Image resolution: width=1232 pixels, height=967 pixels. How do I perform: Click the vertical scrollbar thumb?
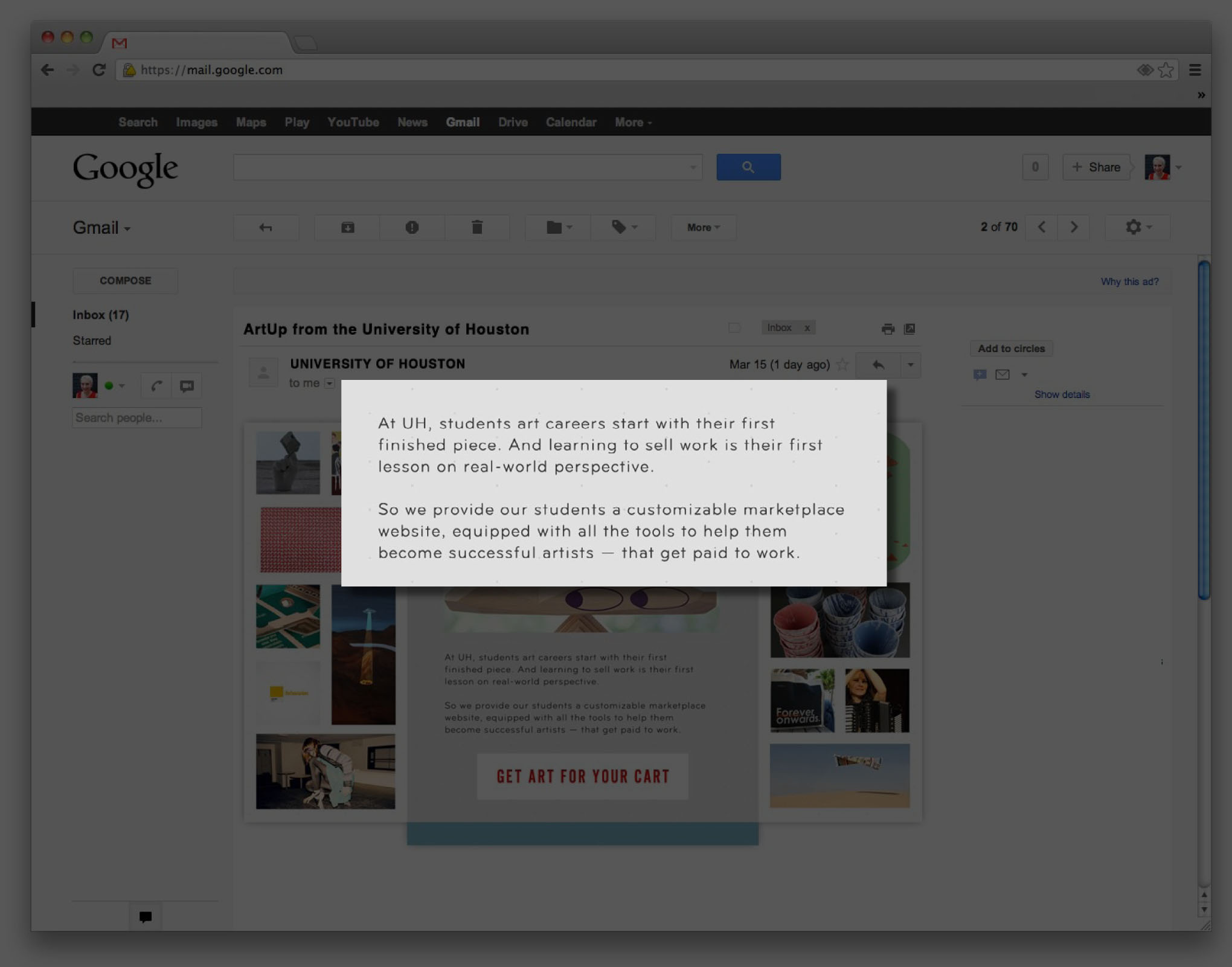1204,430
